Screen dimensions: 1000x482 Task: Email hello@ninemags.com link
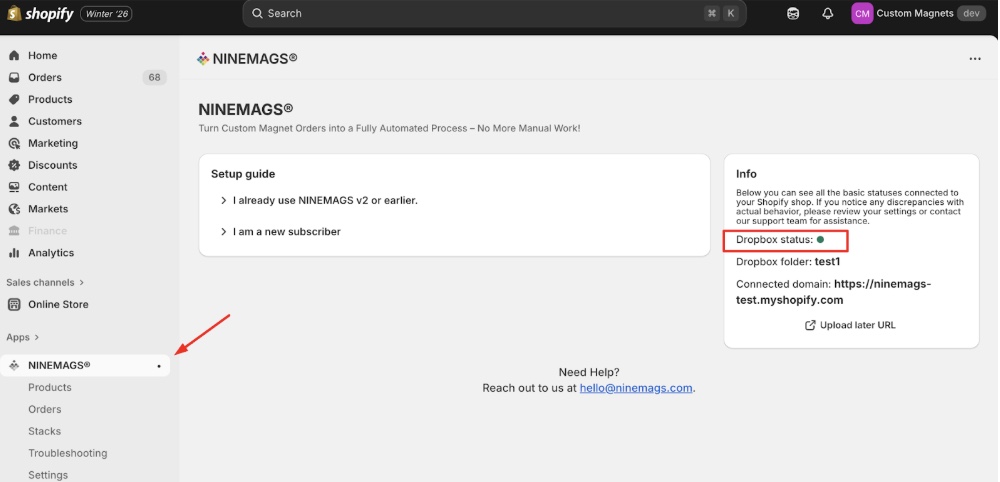point(636,388)
